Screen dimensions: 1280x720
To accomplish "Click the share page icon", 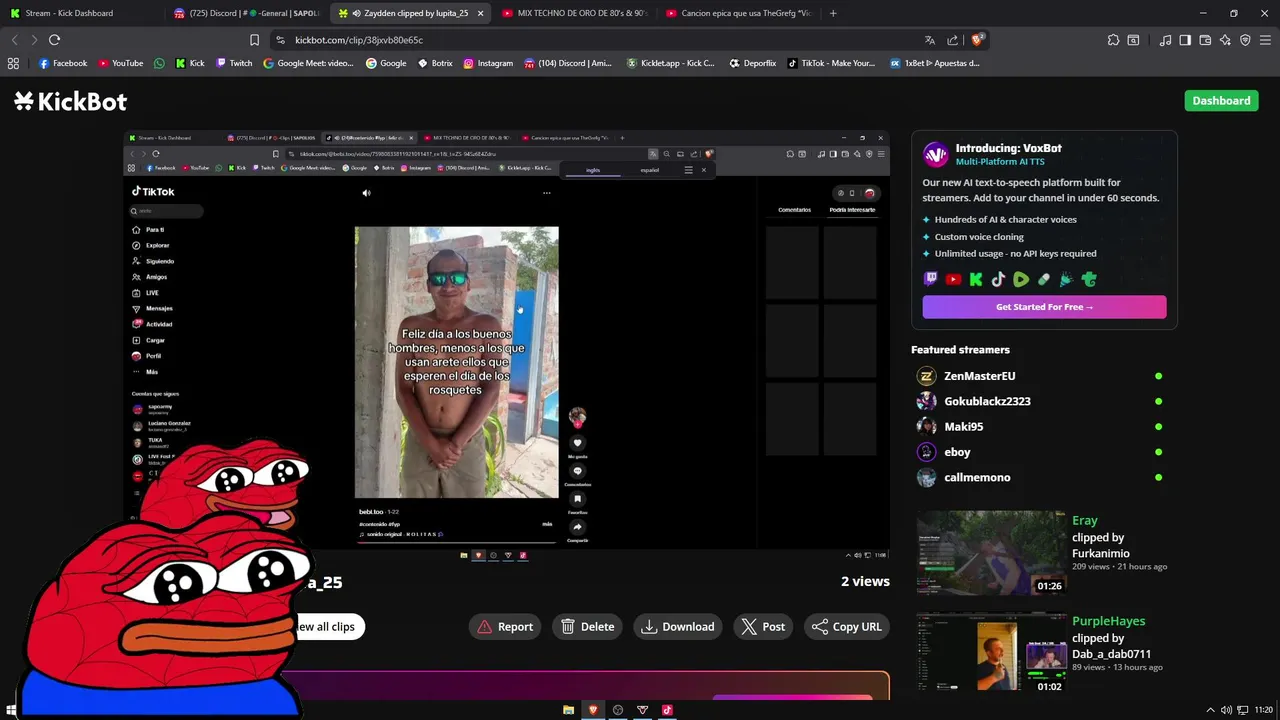I will [952, 40].
